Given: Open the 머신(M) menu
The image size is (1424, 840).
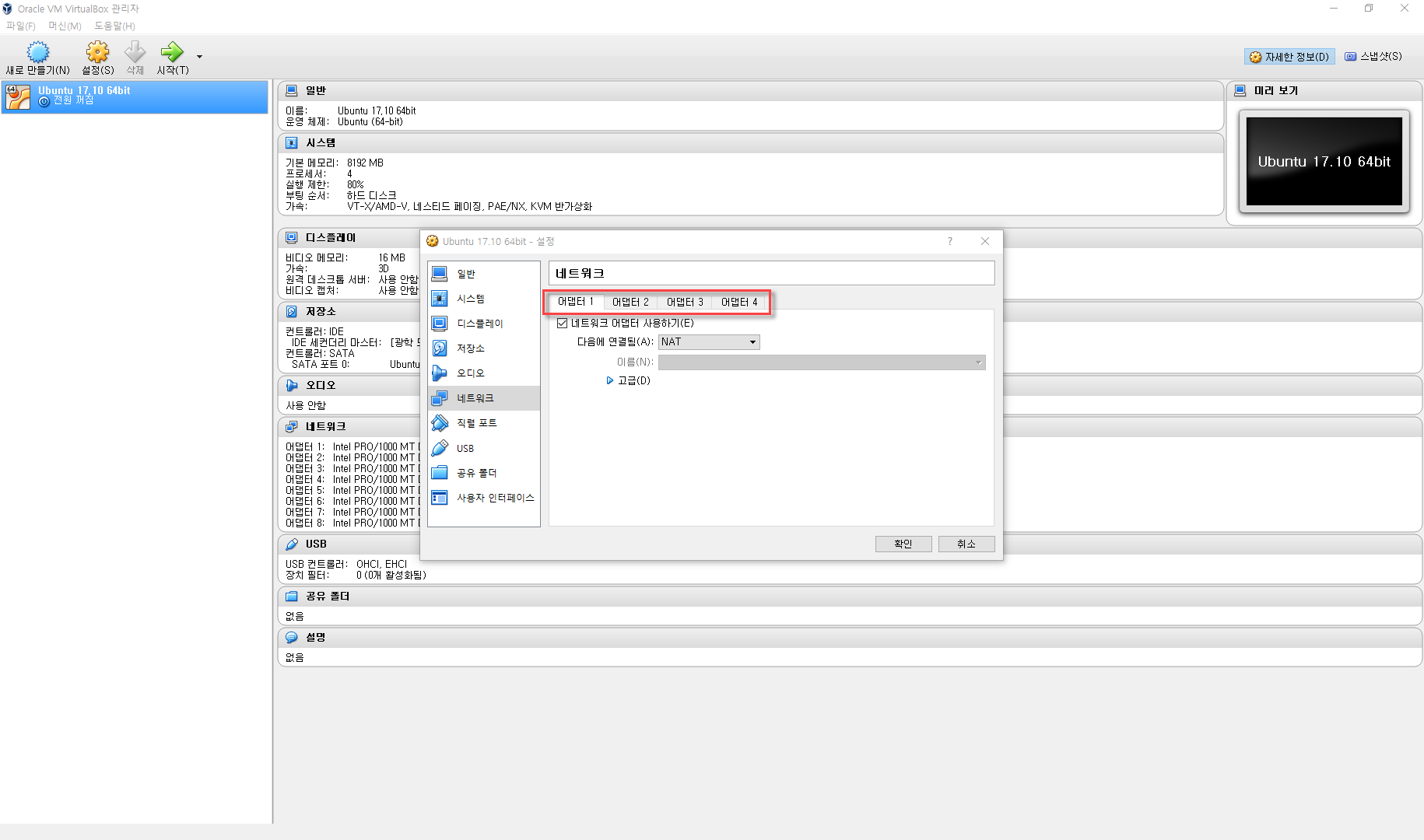Looking at the screenshot, I should tap(65, 26).
